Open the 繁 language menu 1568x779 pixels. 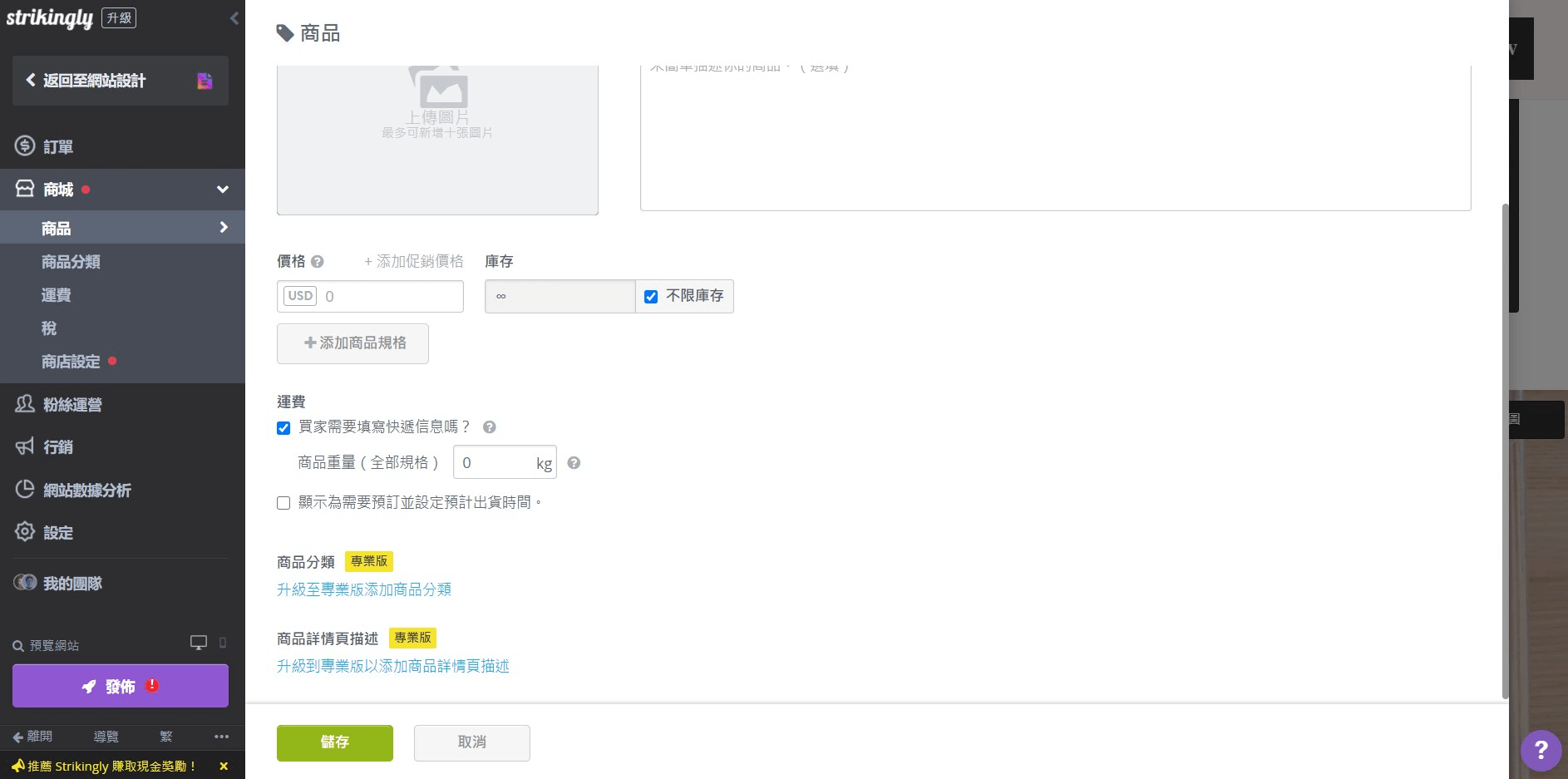[x=165, y=737]
